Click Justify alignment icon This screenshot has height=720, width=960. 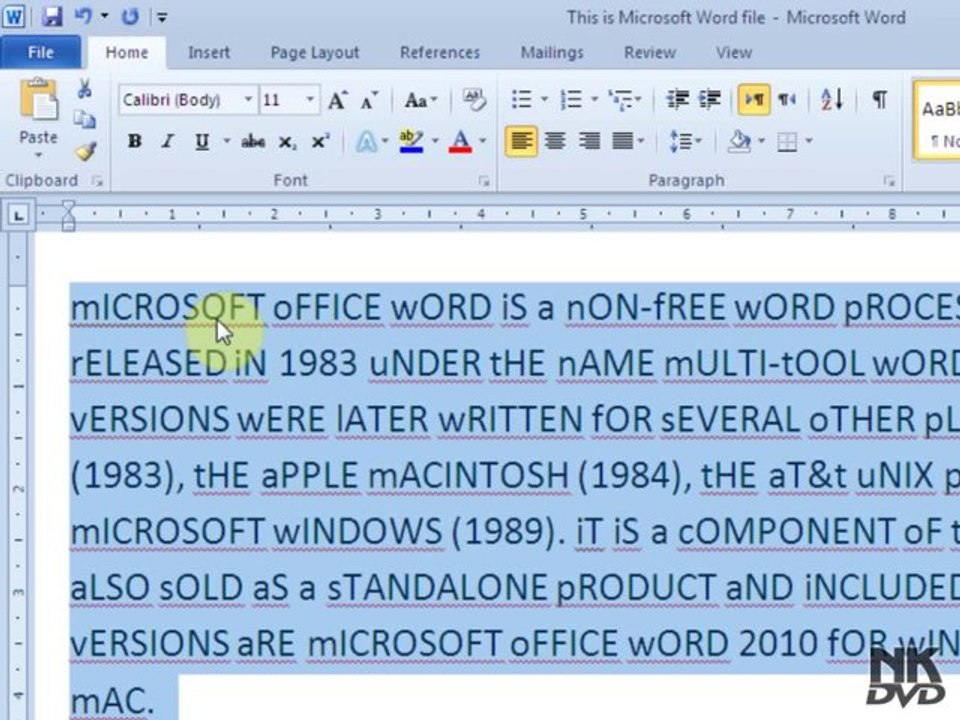tap(623, 141)
